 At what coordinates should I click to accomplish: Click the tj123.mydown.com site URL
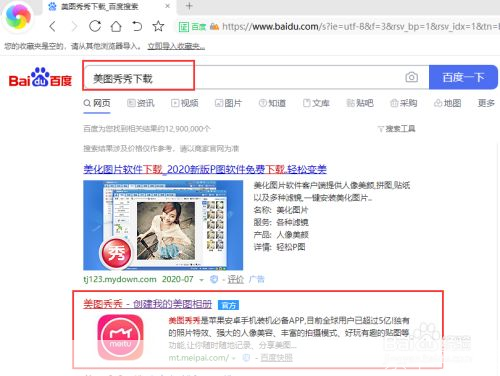120,279
